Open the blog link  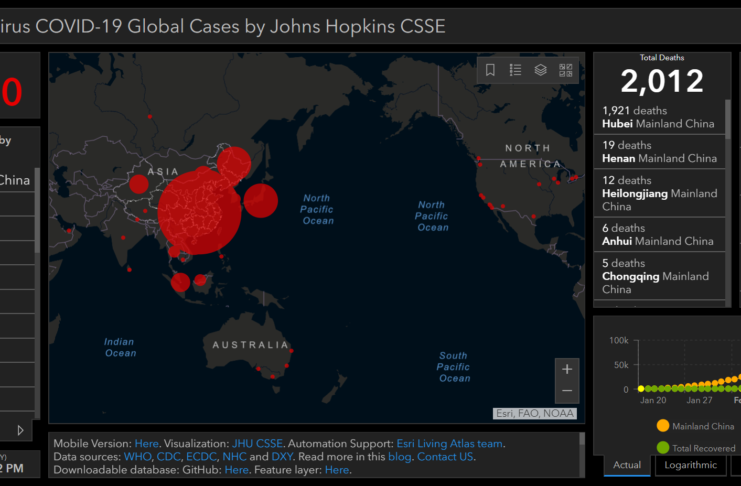pyautogui.click(x=400, y=457)
